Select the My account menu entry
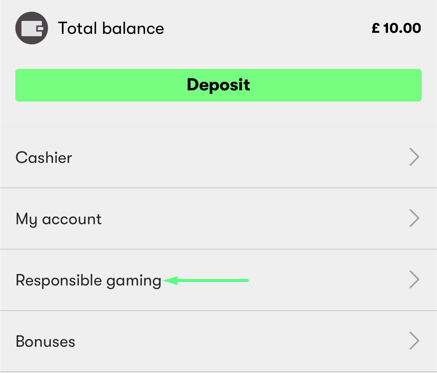Screen dimensions: 437x373 click(x=218, y=219)
